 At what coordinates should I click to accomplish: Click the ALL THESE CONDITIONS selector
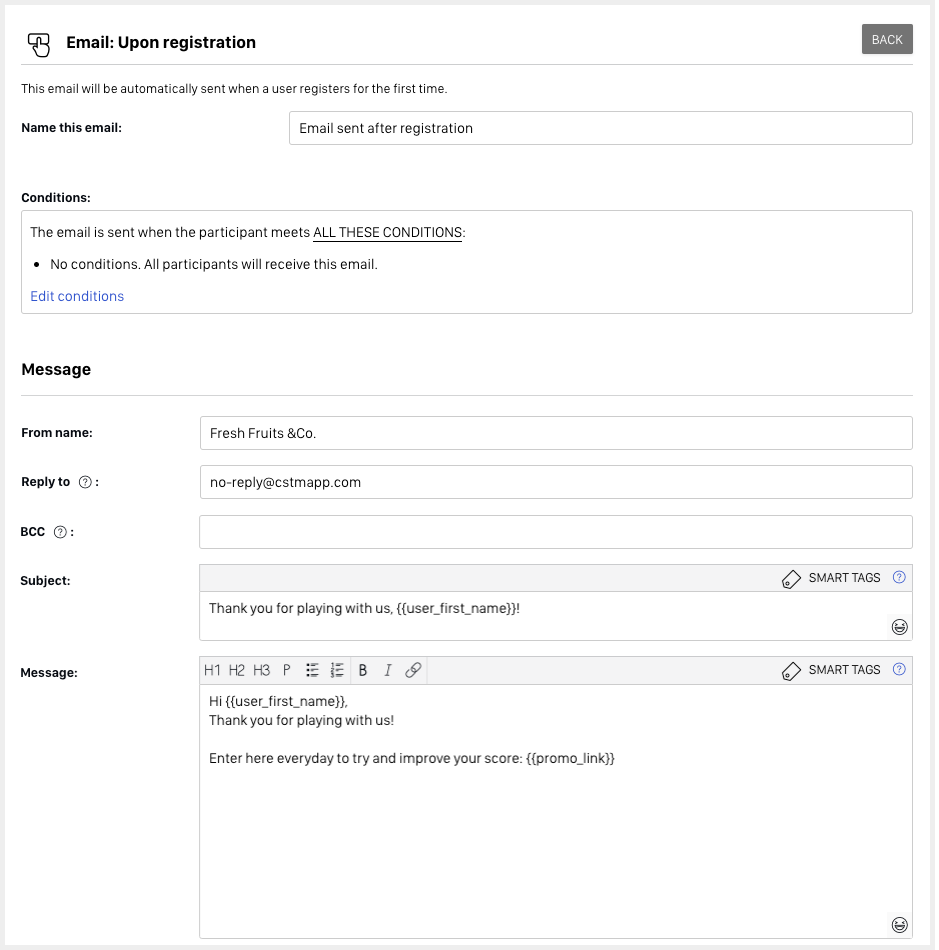[x=387, y=233]
